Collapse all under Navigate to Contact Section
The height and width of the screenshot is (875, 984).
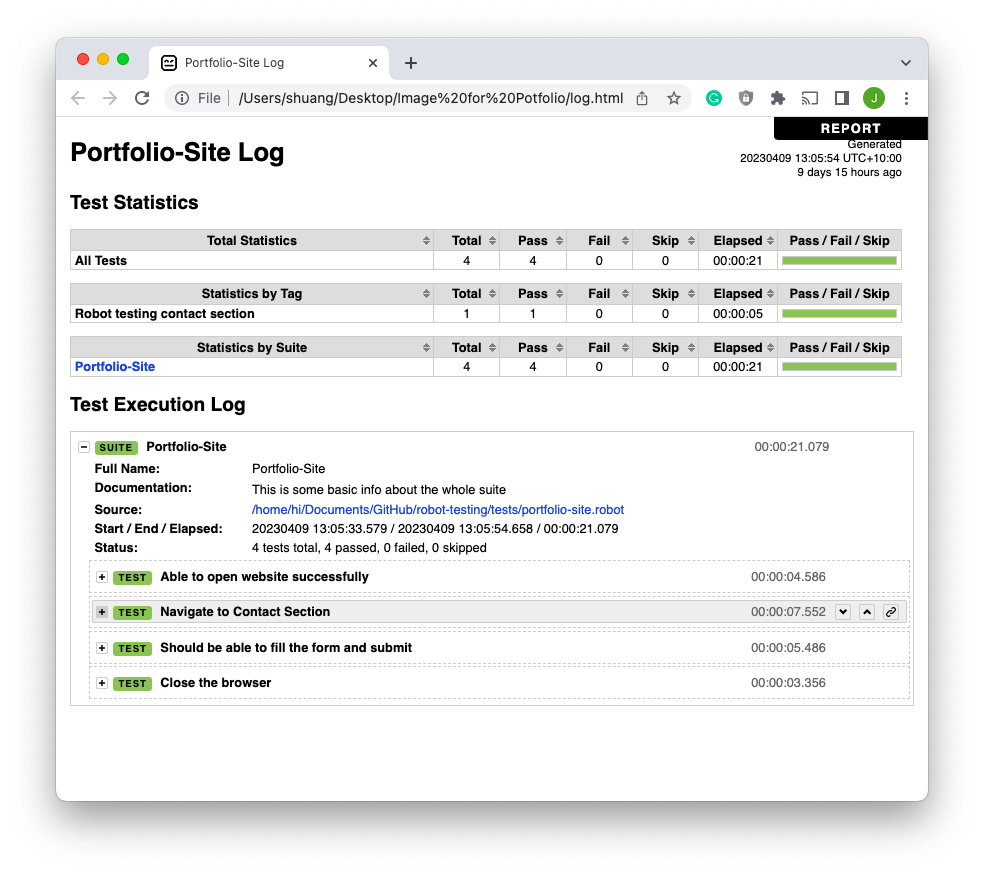pos(867,612)
